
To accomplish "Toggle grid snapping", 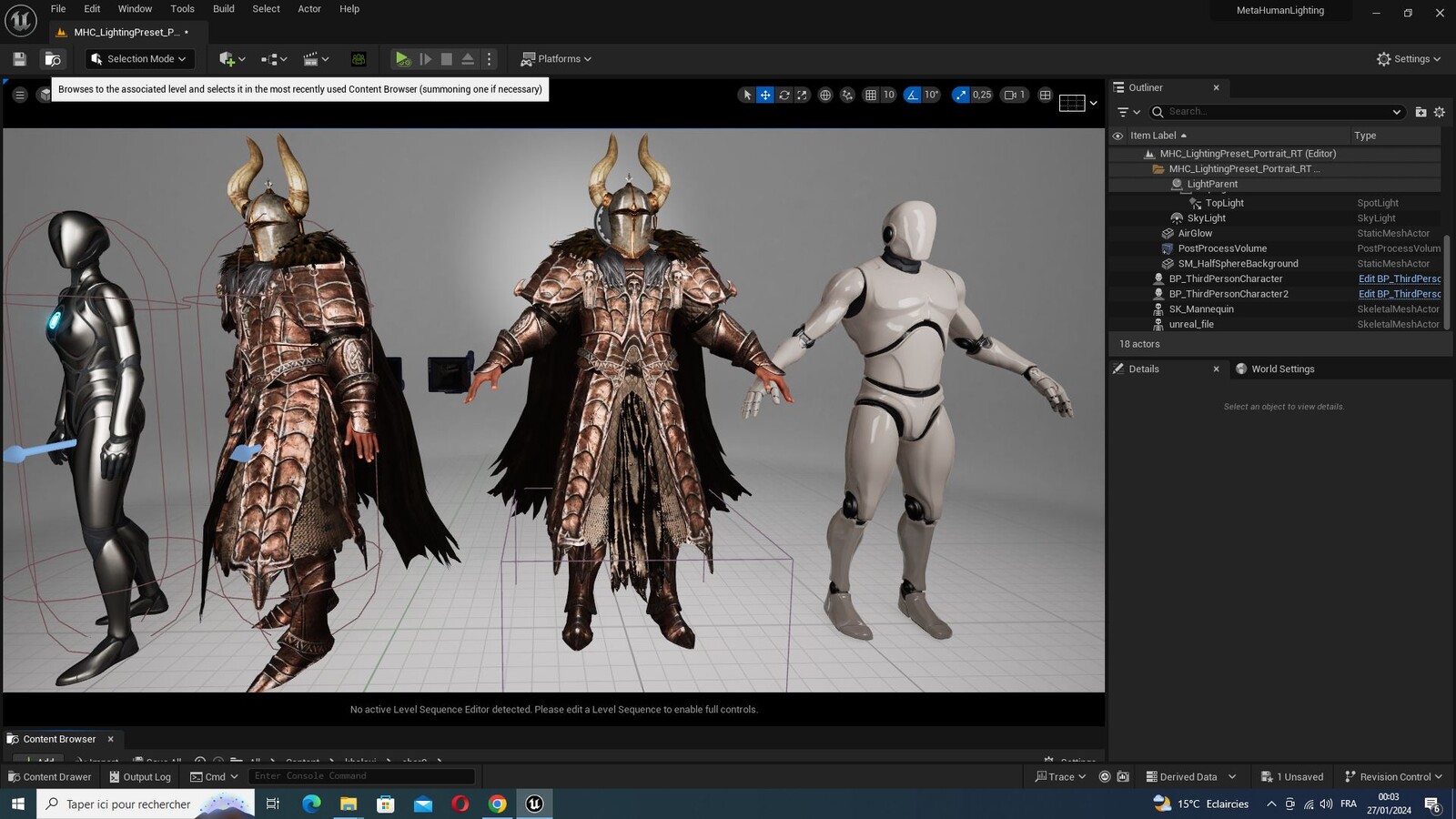I will pyautogui.click(x=871, y=95).
